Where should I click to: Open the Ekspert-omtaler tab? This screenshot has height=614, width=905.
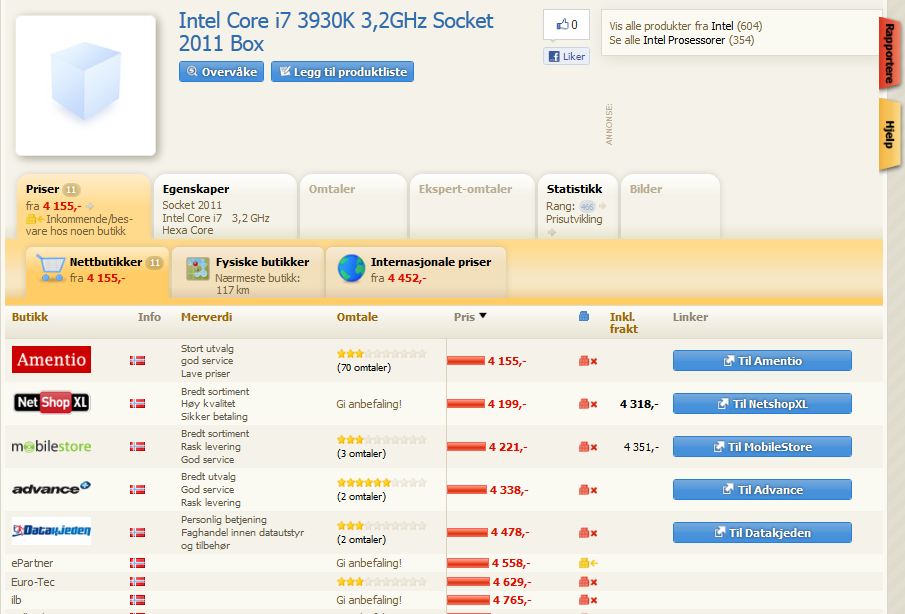472,207
